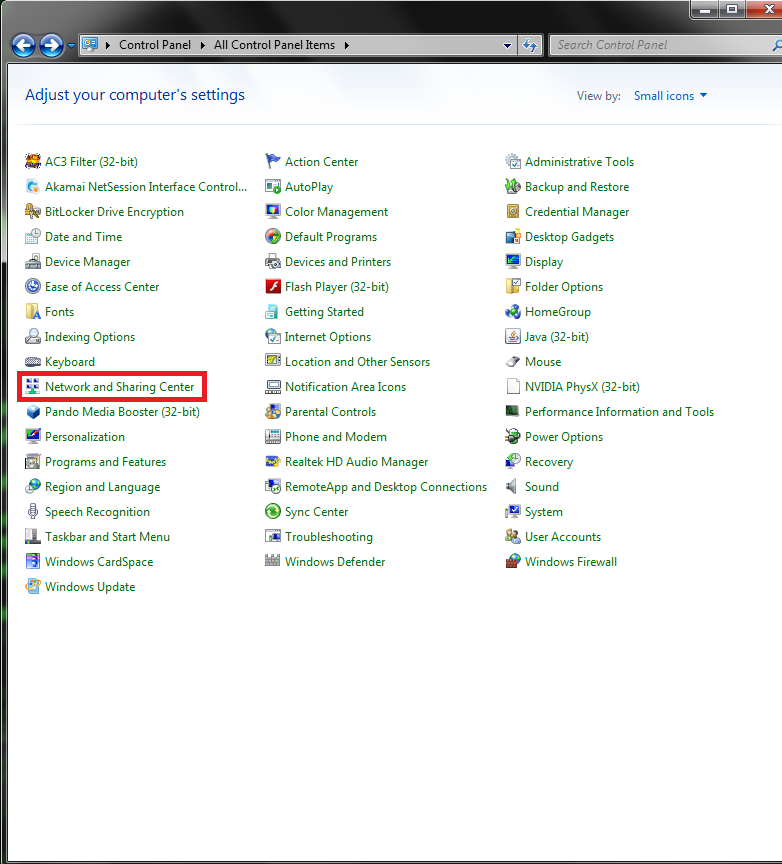The width and height of the screenshot is (782, 864).
Task: Open Location and Other Sensors link
Action: [x=357, y=361]
